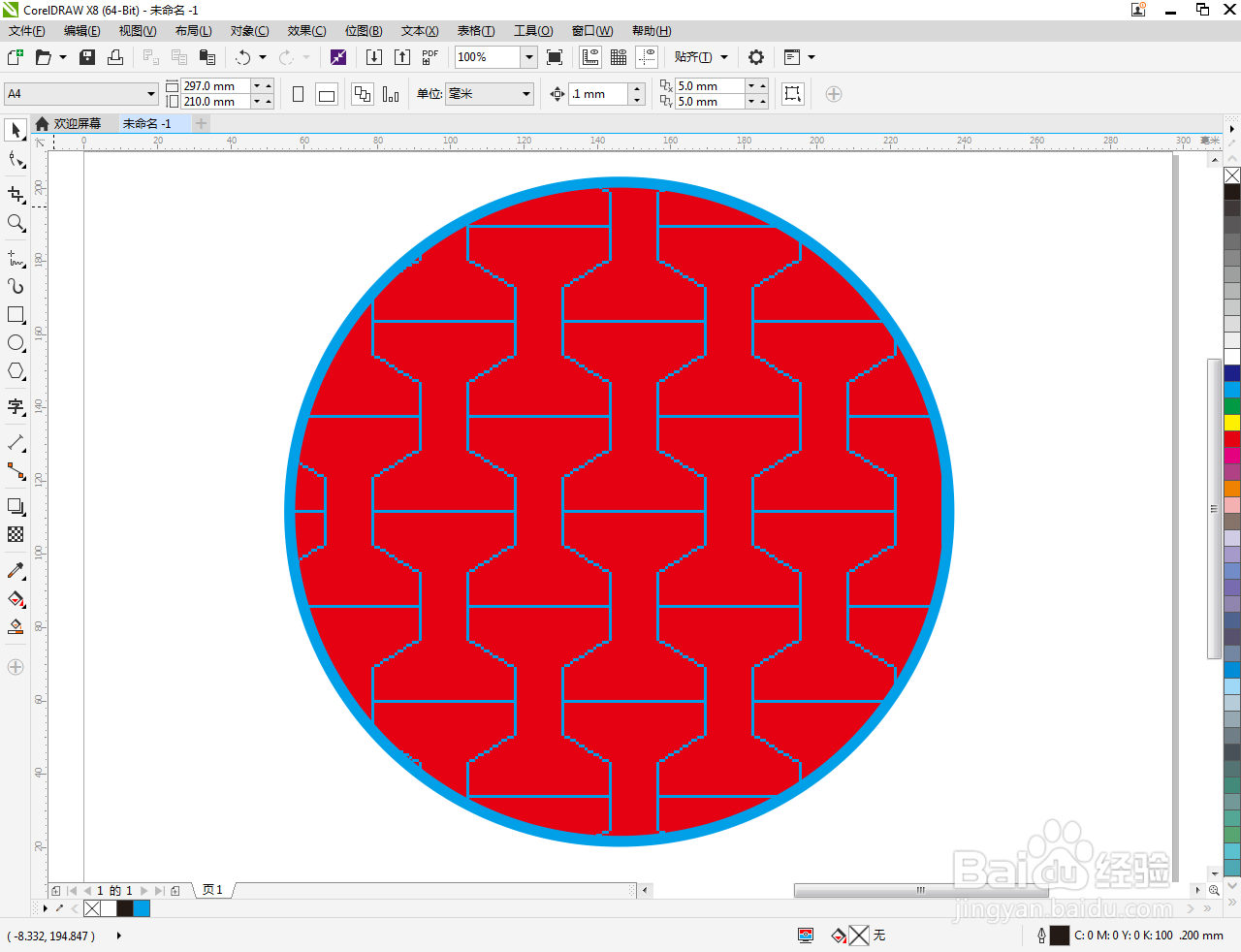Pick the red swatch in color palette
The image size is (1241, 952).
pyautogui.click(x=1232, y=439)
